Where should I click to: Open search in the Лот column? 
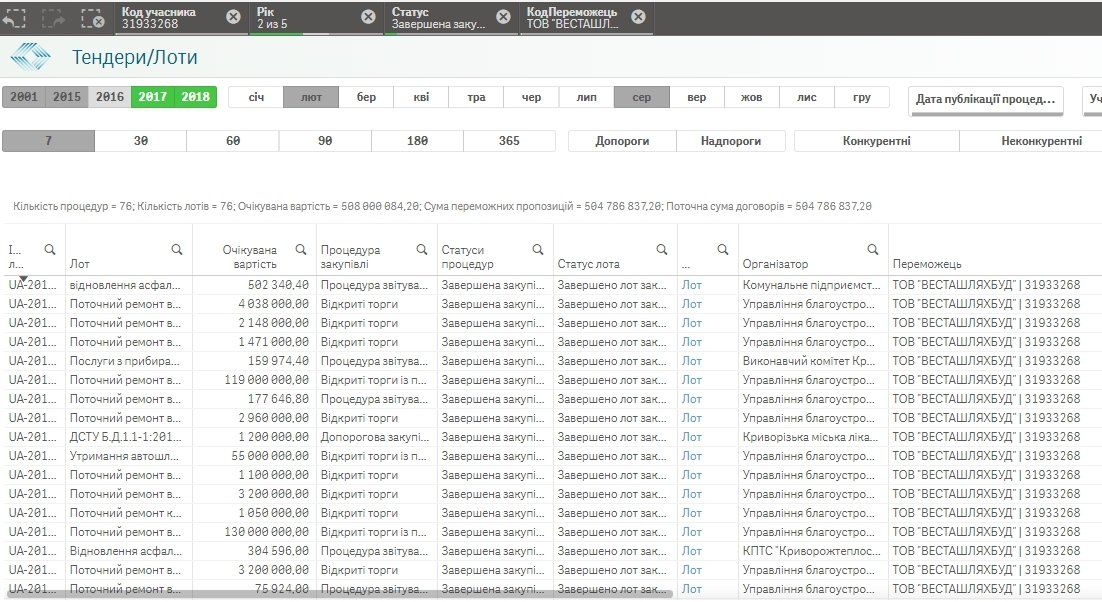[177, 250]
